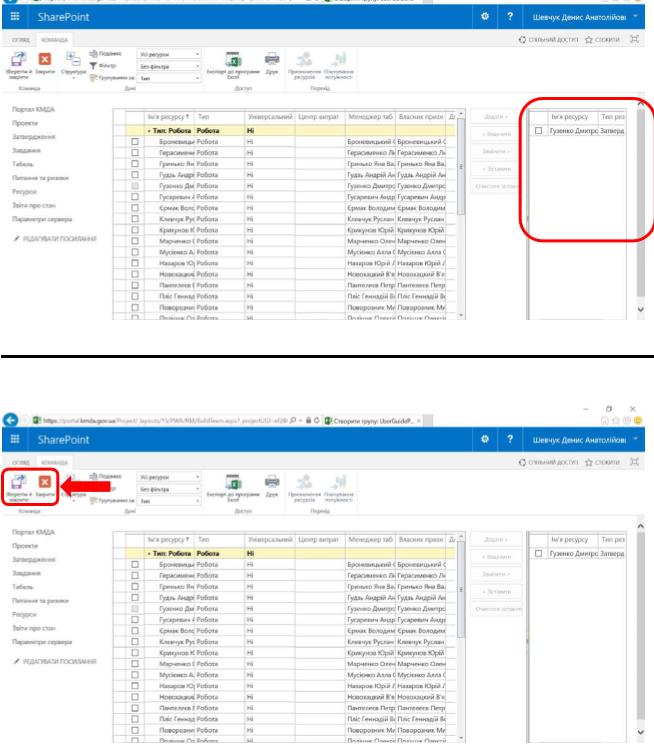This screenshot has width=654, height=755.
Task: Click the vertical scrollbar of the lower resource grid
Action: point(461,620)
